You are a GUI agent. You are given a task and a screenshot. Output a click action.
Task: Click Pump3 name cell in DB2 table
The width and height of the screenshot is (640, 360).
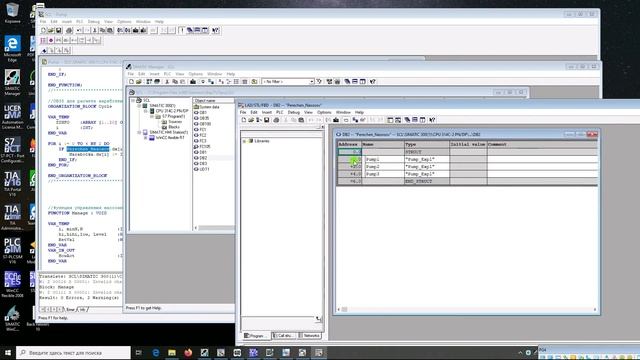pos(383,174)
